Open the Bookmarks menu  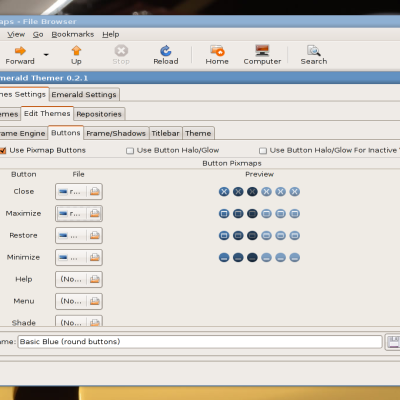click(x=73, y=34)
